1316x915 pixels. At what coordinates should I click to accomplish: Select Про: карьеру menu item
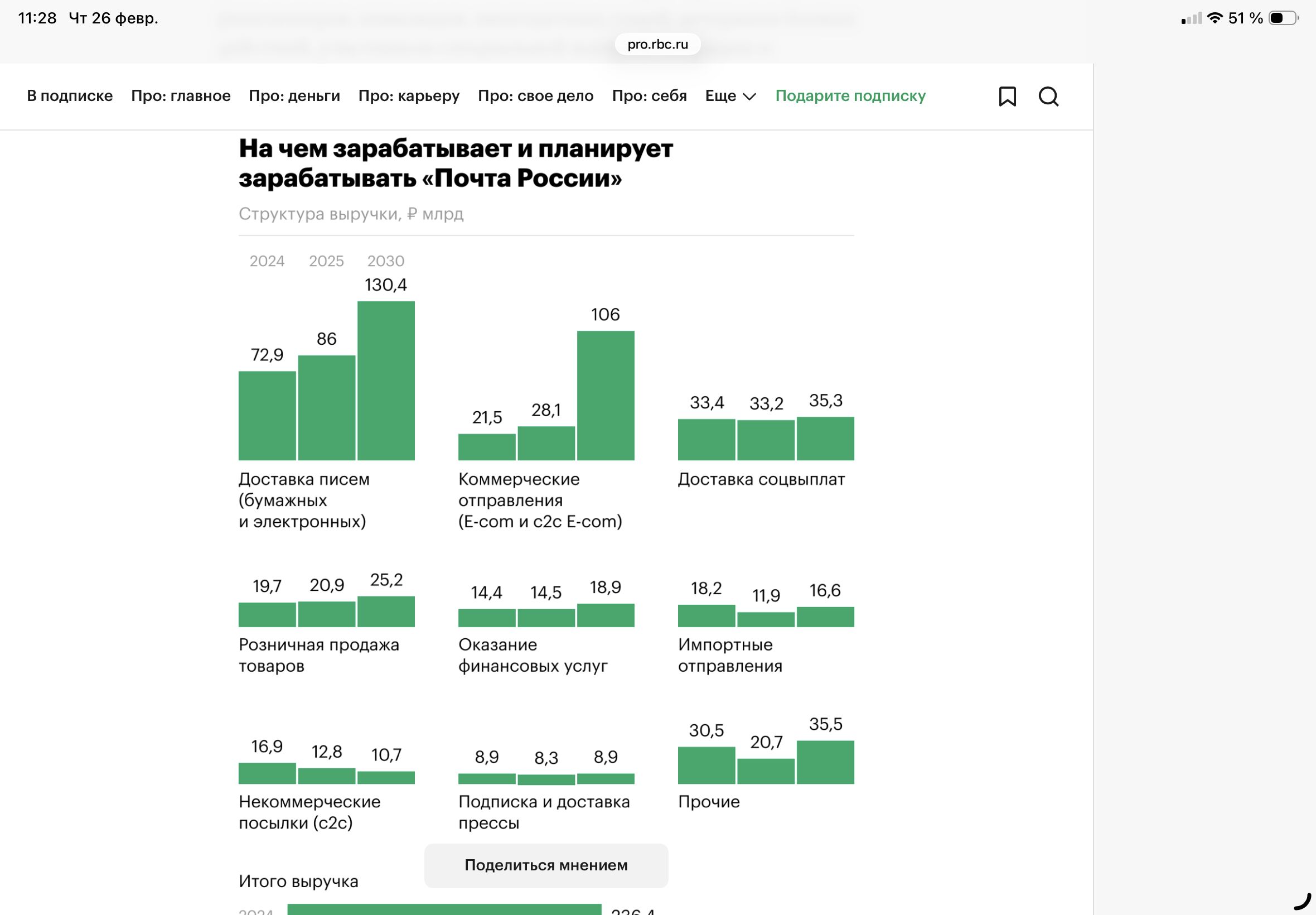point(409,96)
